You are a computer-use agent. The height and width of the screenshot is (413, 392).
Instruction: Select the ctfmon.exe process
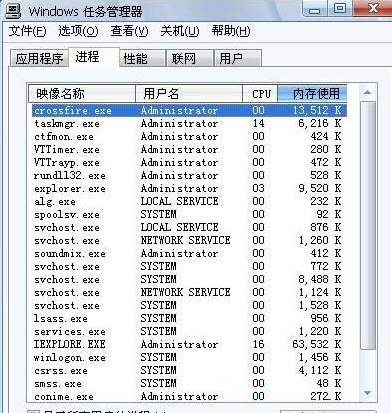(189, 136)
